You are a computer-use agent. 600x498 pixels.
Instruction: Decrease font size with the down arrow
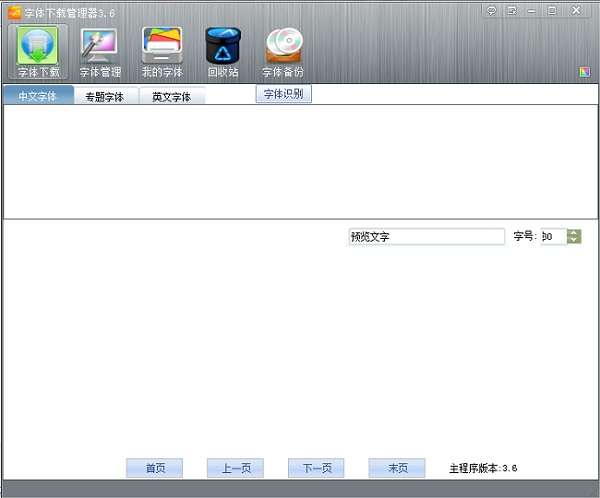[x=574, y=240]
